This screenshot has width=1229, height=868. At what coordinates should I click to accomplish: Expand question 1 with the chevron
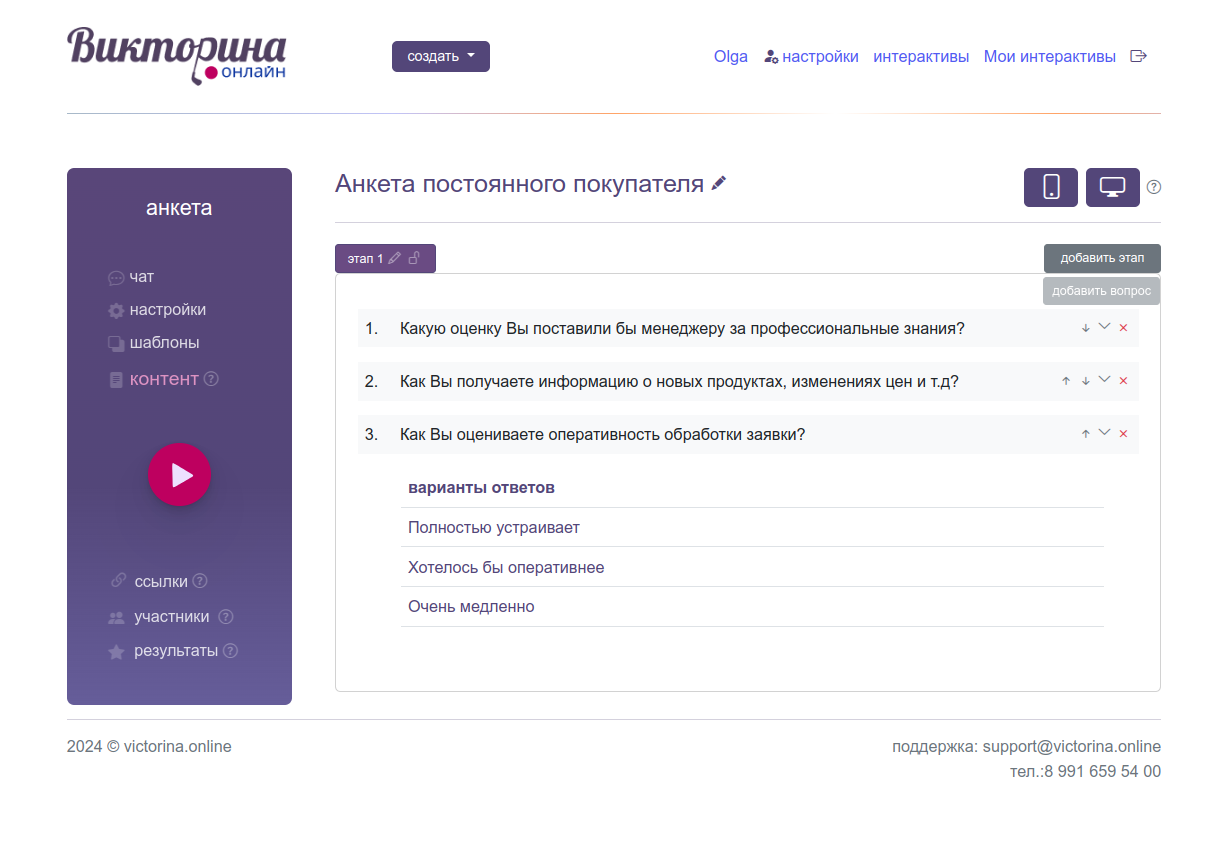pos(1105,327)
